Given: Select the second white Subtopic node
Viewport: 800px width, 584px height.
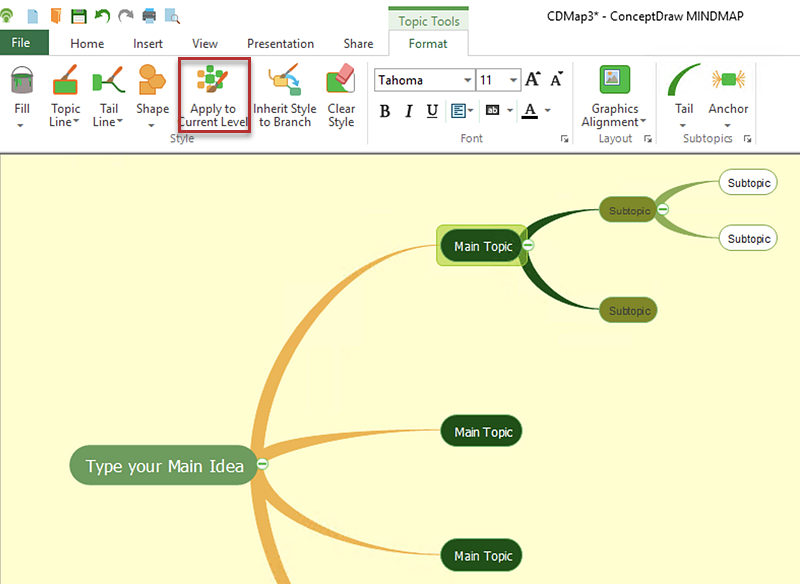Looking at the screenshot, I should pyautogui.click(x=748, y=238).
